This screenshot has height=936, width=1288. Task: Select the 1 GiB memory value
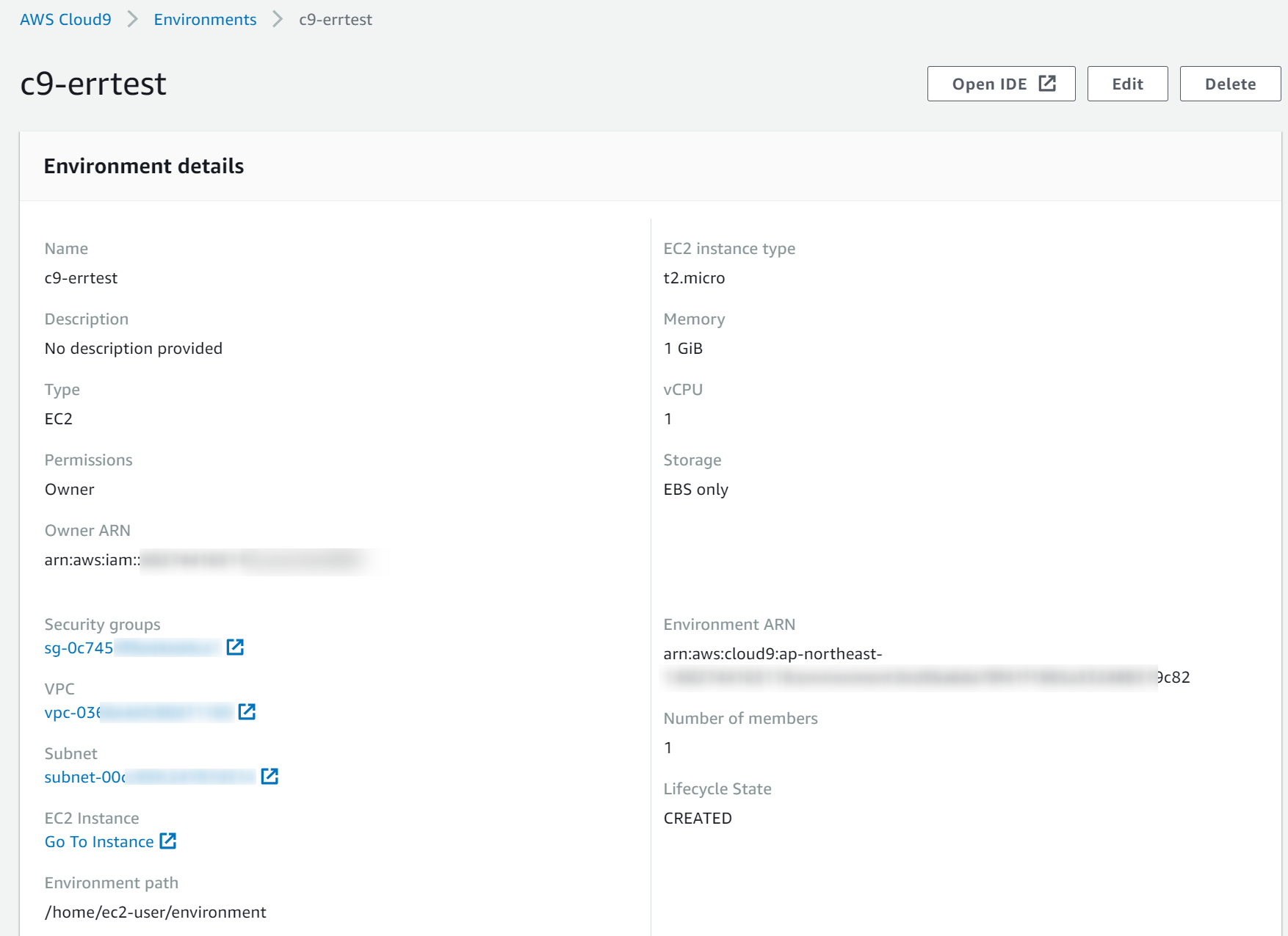pos(683,348)
